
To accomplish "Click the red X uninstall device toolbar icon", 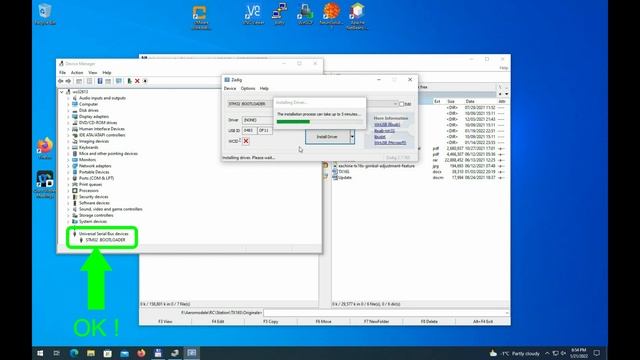I will click(x=137, y=81).
